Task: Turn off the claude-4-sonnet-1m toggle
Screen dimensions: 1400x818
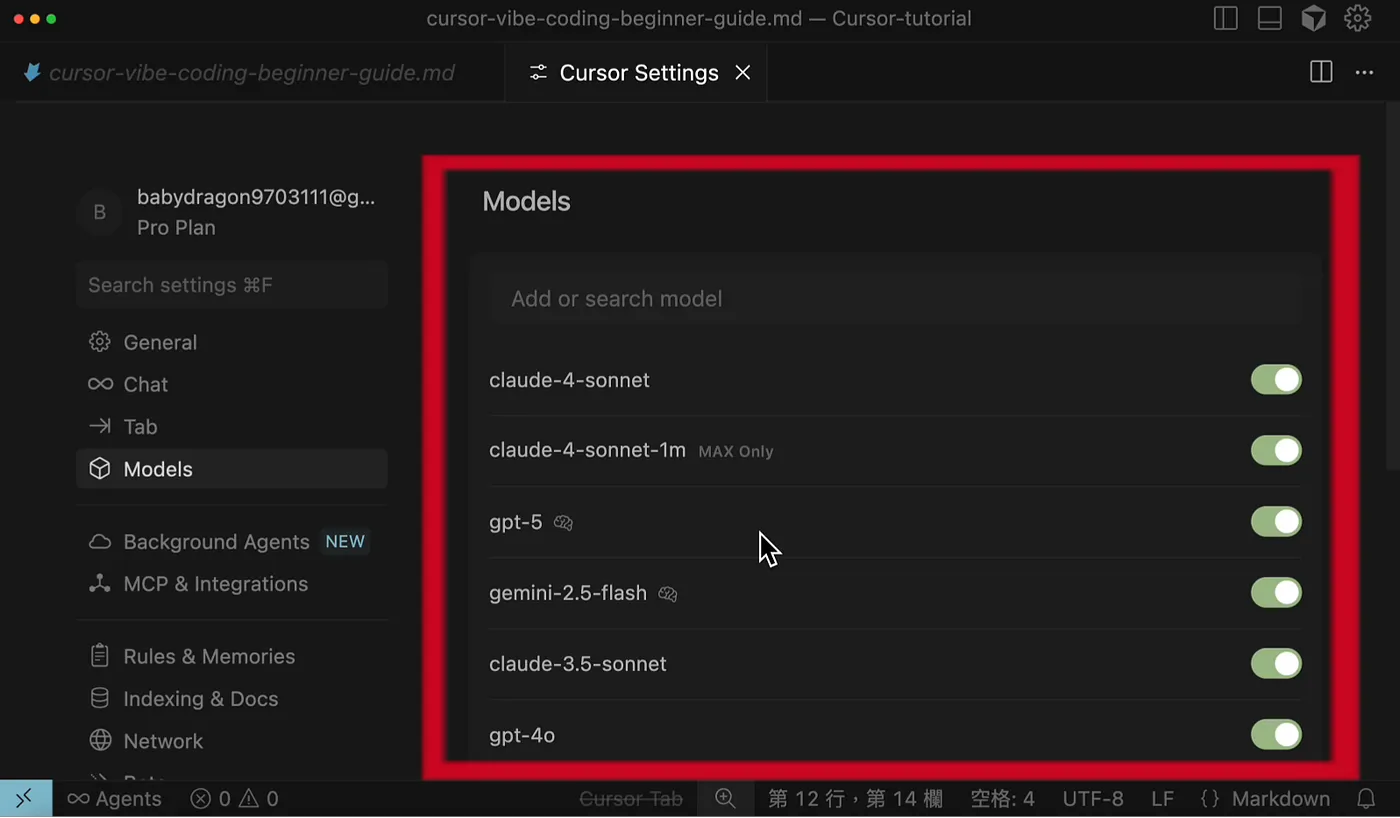Action: pos(1276,451)
